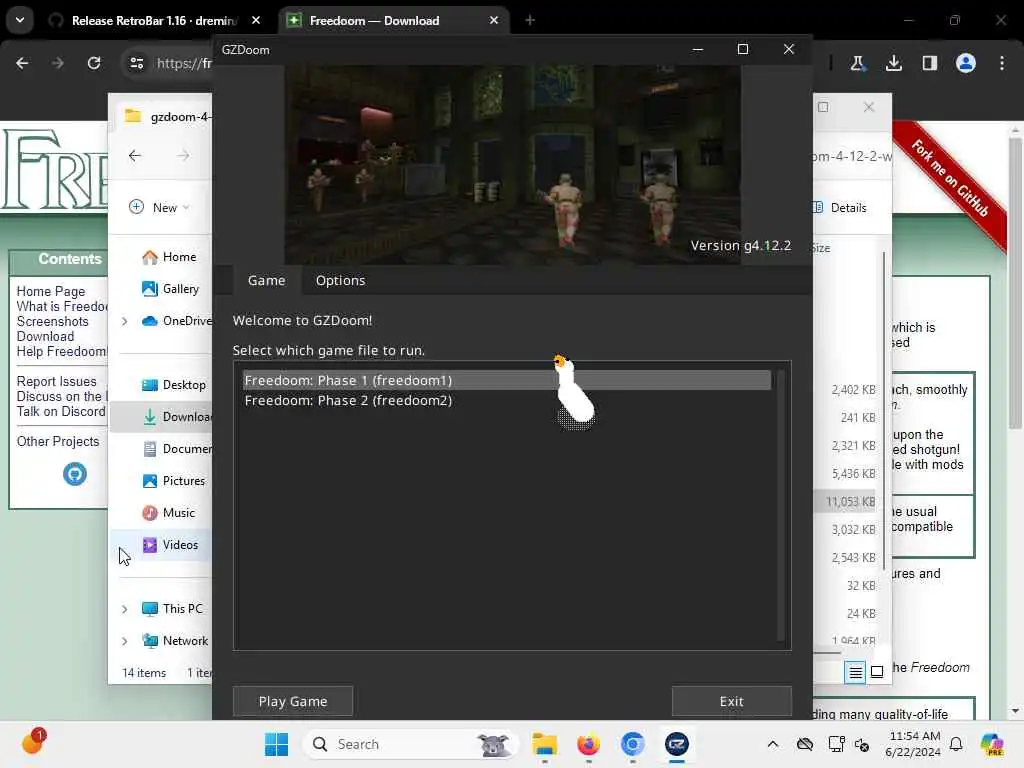This screenshot has height=768, width=1024.
Task: Open Music folder in Explorer sidebar
Action: tap(168, 513)
